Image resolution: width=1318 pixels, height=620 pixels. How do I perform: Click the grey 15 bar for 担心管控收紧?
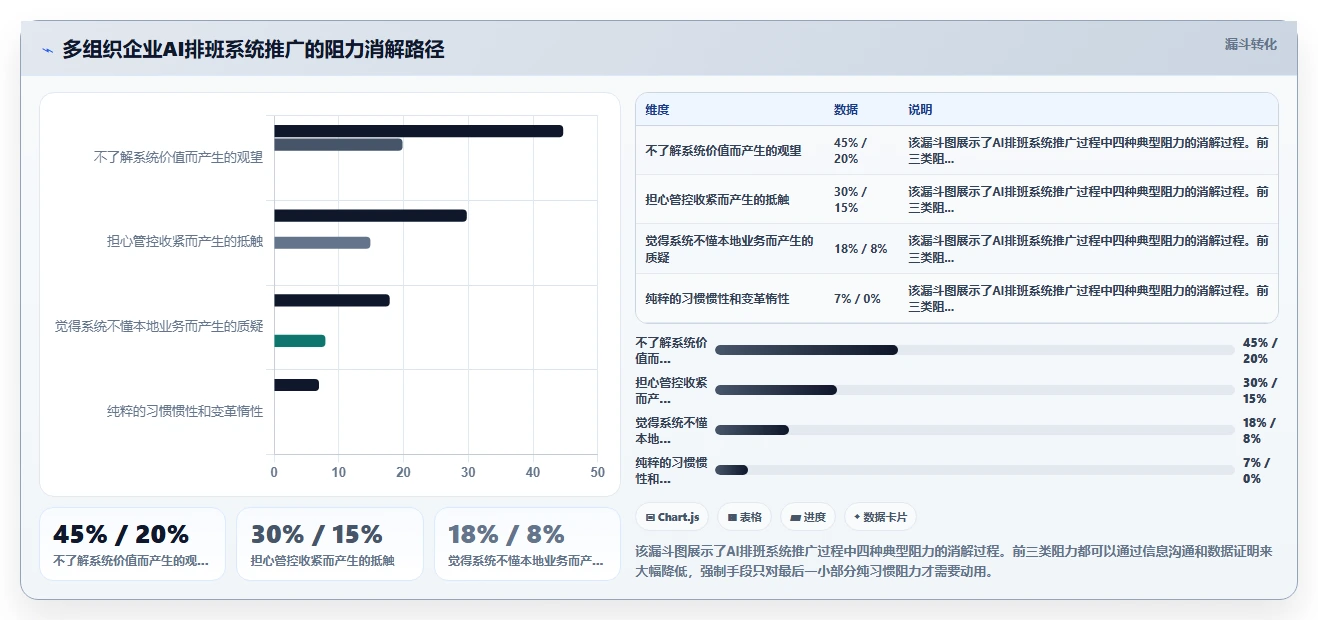pos(322,243)
